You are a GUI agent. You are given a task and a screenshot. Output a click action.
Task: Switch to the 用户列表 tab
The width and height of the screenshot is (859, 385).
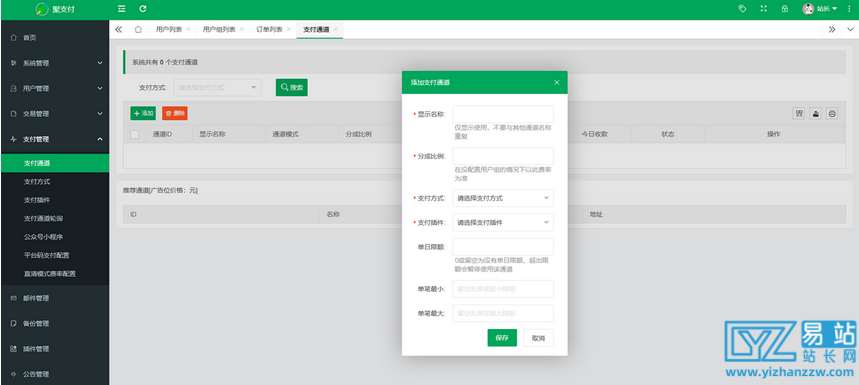point(169,30)
